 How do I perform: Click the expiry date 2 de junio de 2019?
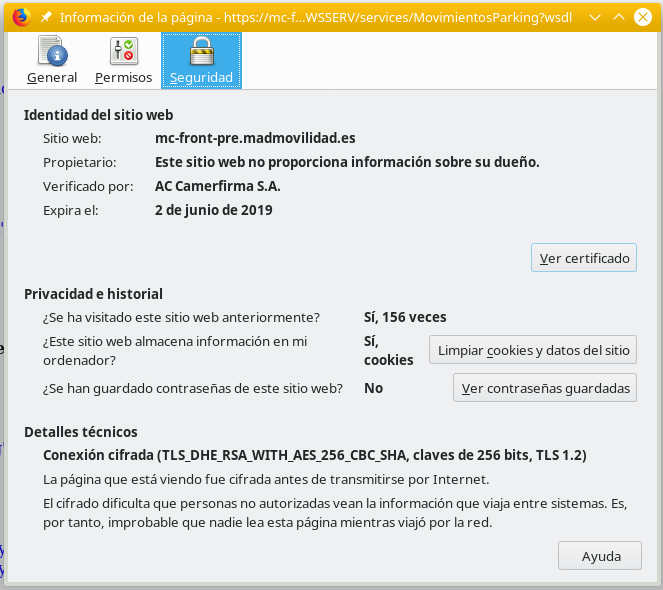pyautogui.click(x=213, y=210)
